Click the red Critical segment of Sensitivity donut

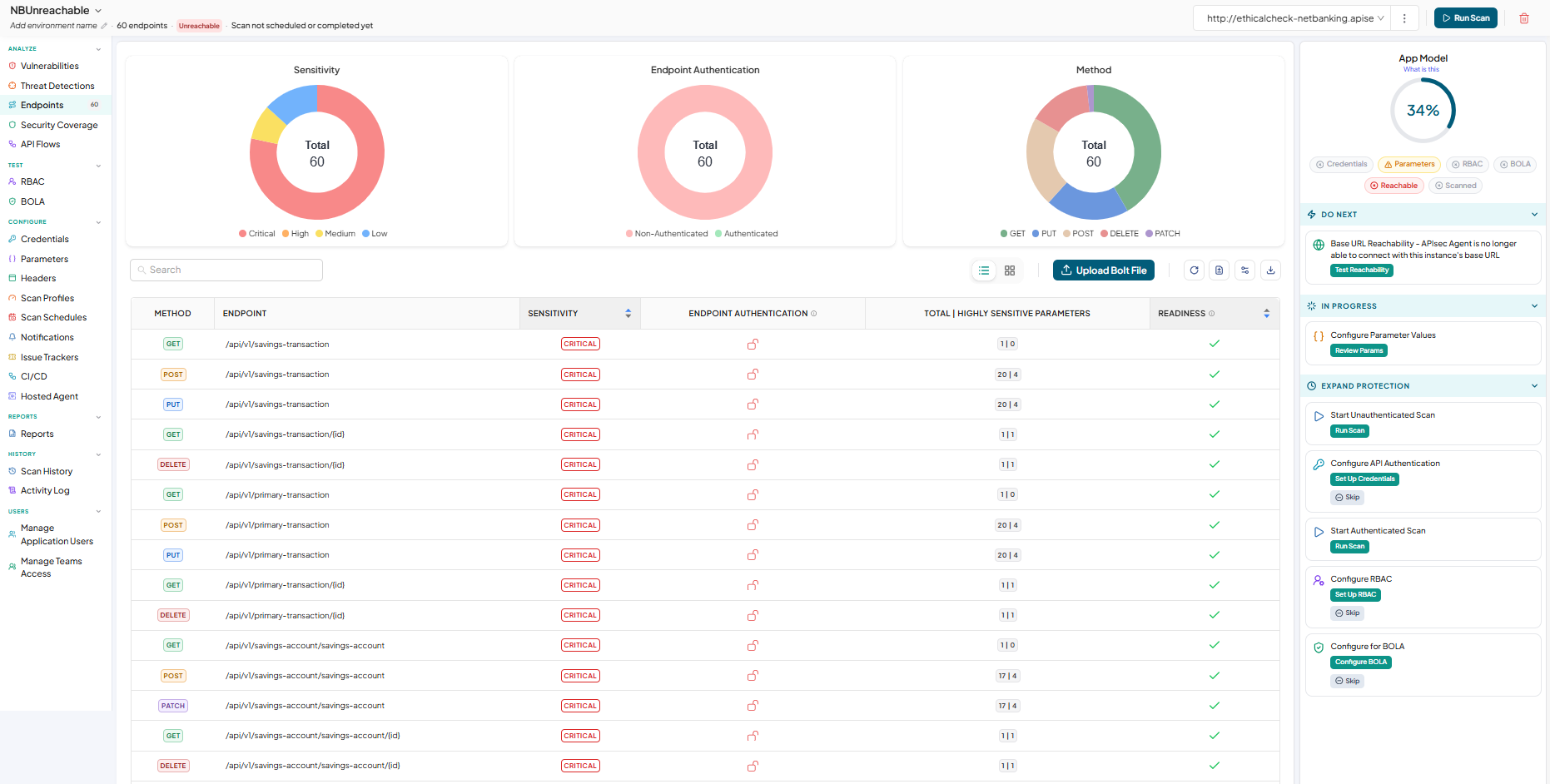[x=355, y=185]
